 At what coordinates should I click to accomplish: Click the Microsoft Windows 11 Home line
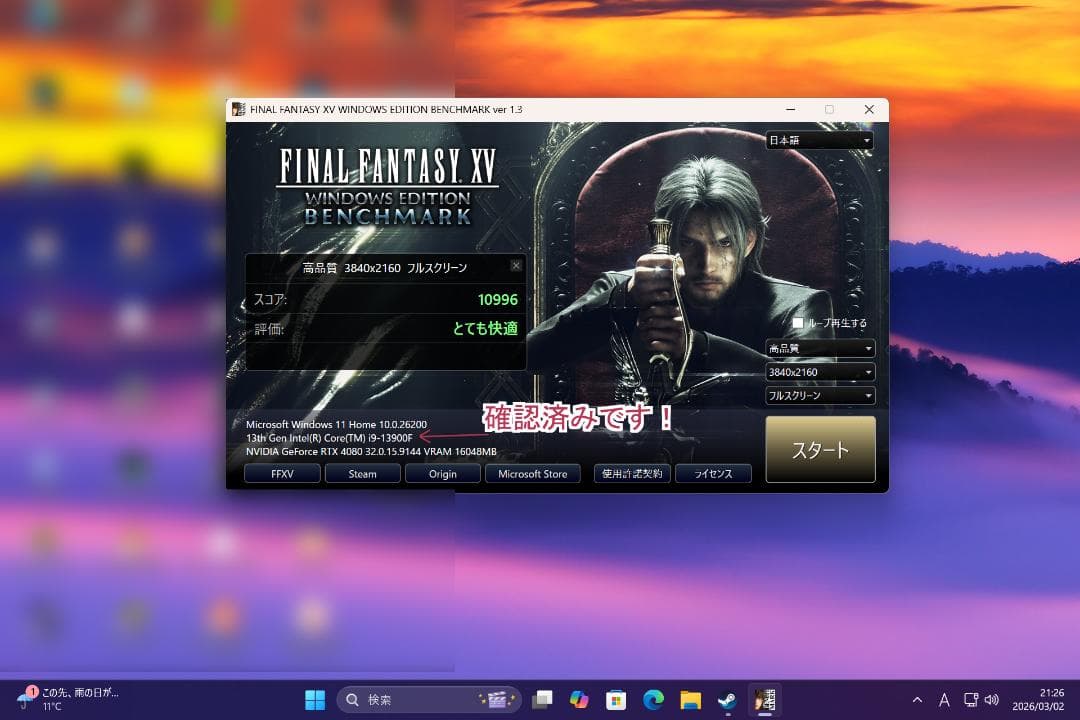pyautogui.click(x=336, y=424)
